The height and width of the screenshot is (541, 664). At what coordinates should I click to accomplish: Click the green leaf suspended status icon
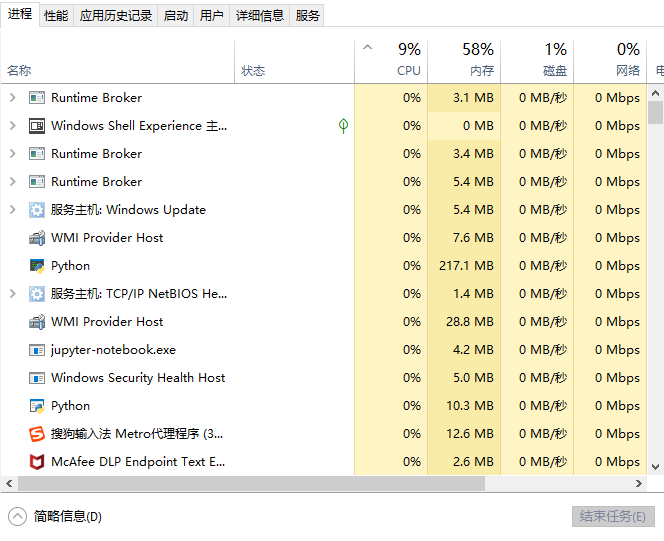(343, 126)
